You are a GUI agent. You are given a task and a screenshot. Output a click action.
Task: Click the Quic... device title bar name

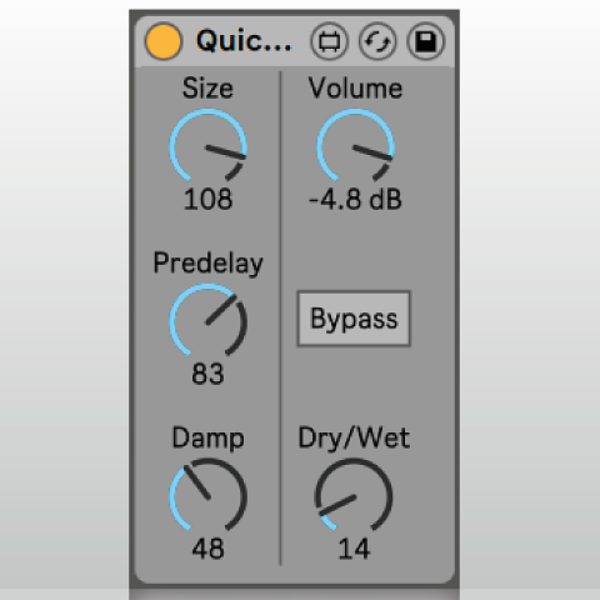(x=244, y=41)
